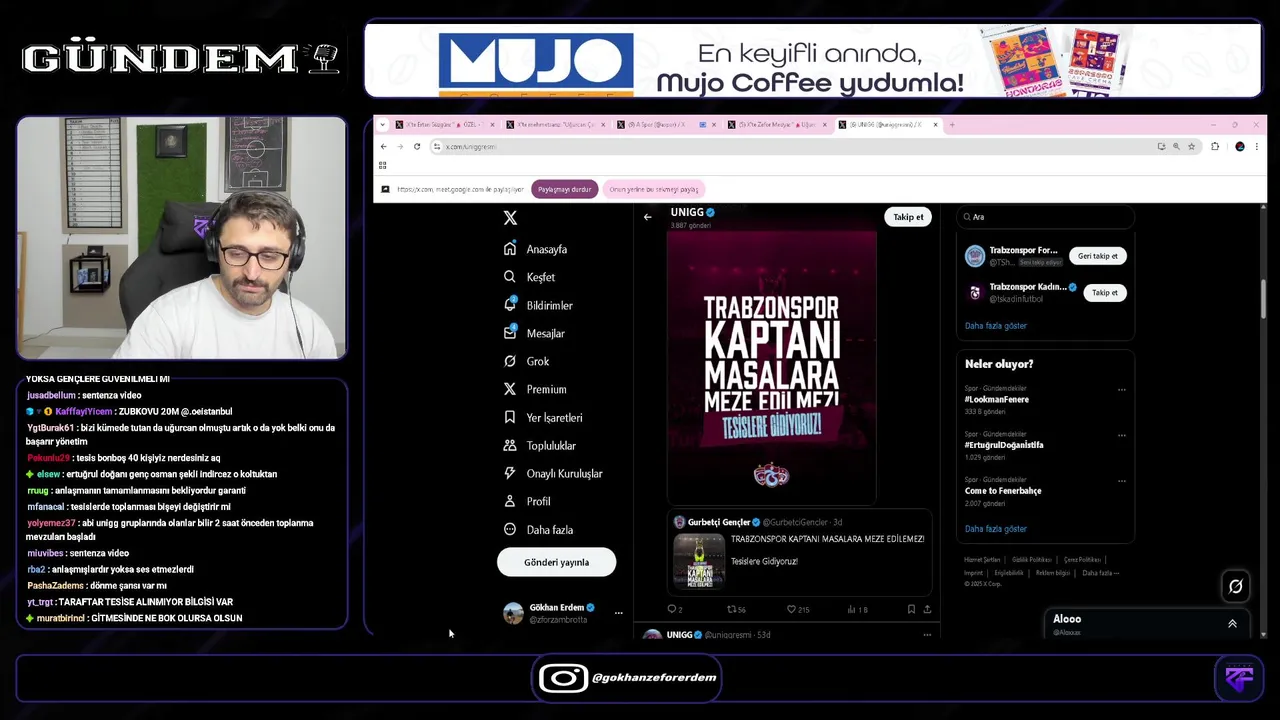Image resolution: width=1280 pixels, height=720 pixels.
Task: Open the Trabzonspor Kaptanı poster image
Action: [x=771, y=367]
